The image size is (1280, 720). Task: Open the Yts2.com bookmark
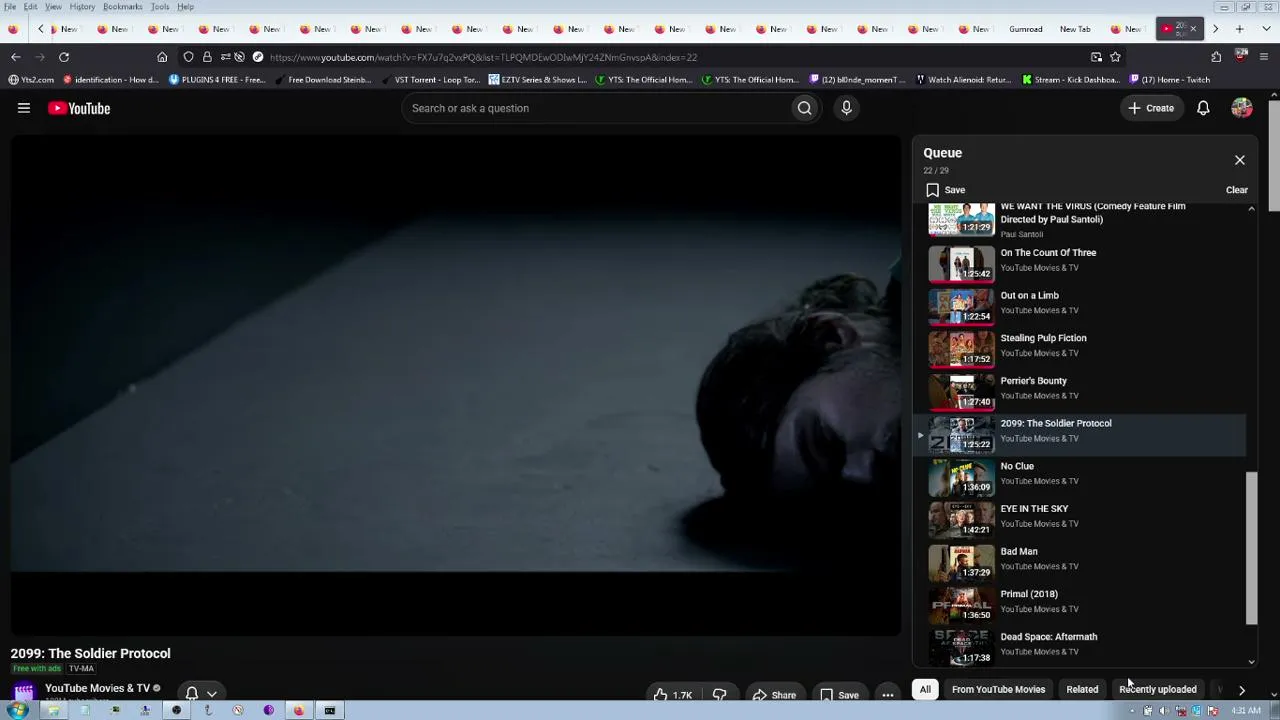(32, 80)
